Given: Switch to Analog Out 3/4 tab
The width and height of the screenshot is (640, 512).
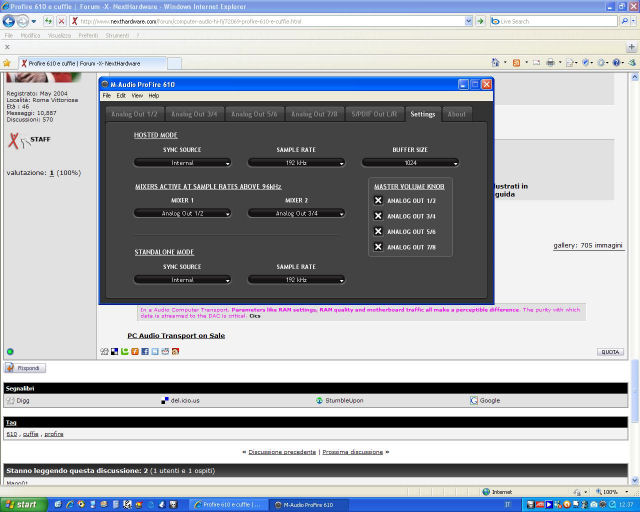Looking at the screenshot, I should 194,114.
